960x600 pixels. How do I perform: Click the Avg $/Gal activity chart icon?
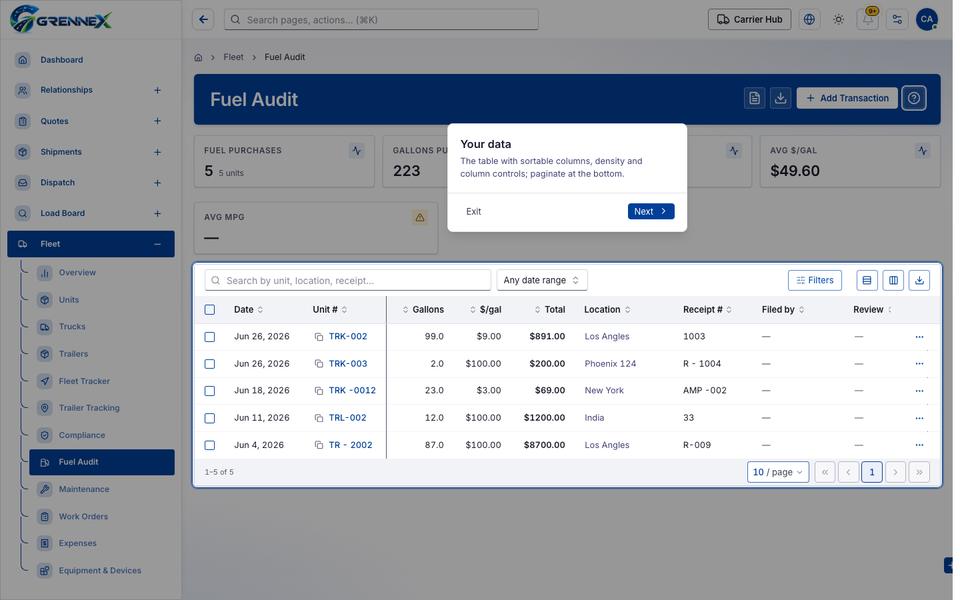[922, 151]
